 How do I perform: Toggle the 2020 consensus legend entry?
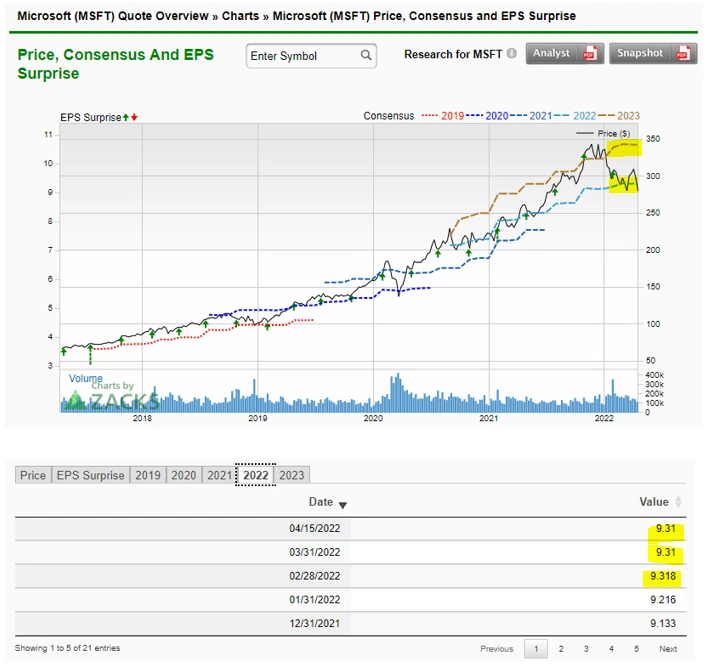pyautogui.click(x=487, y=116)
